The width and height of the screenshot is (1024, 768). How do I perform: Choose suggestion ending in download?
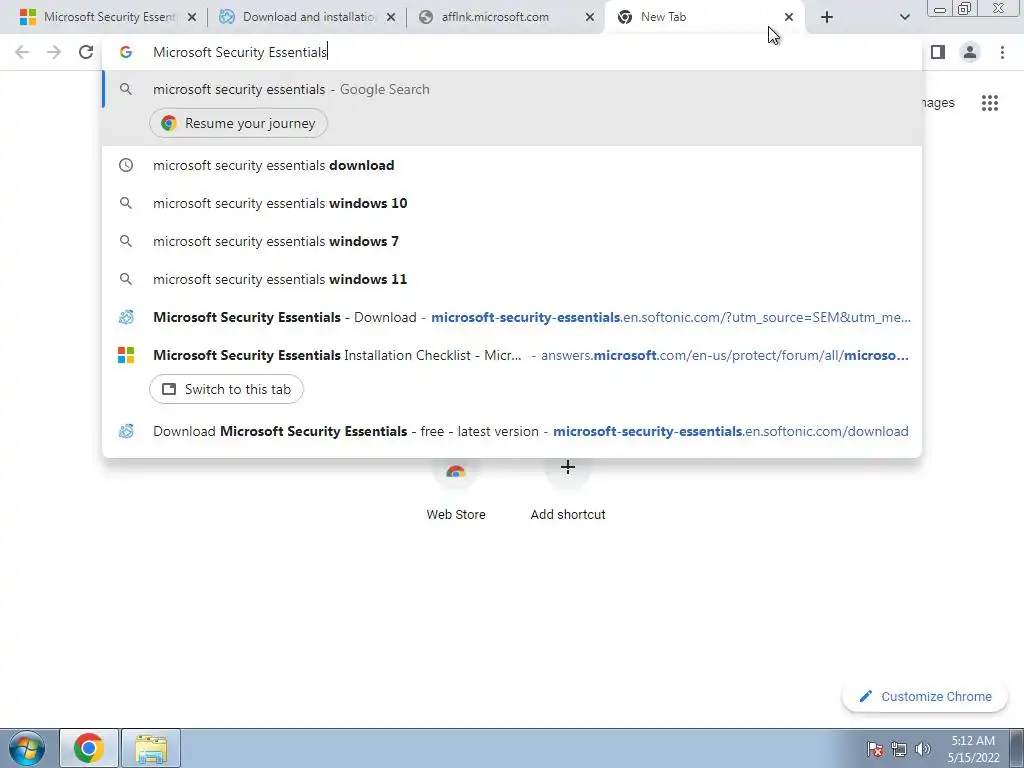tap(512, 165)
